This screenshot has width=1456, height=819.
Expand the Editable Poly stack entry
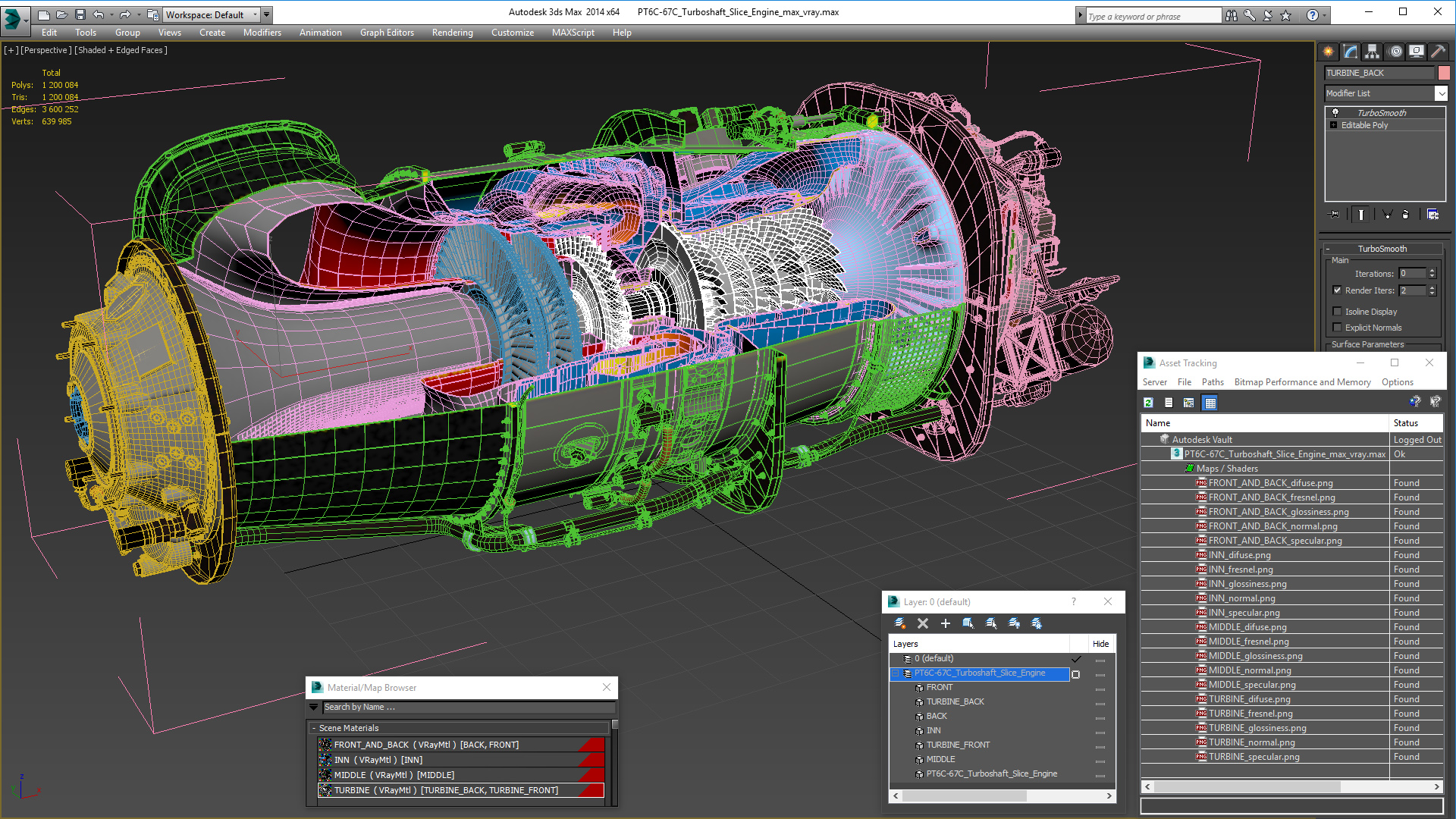[x=1333, y=125]
